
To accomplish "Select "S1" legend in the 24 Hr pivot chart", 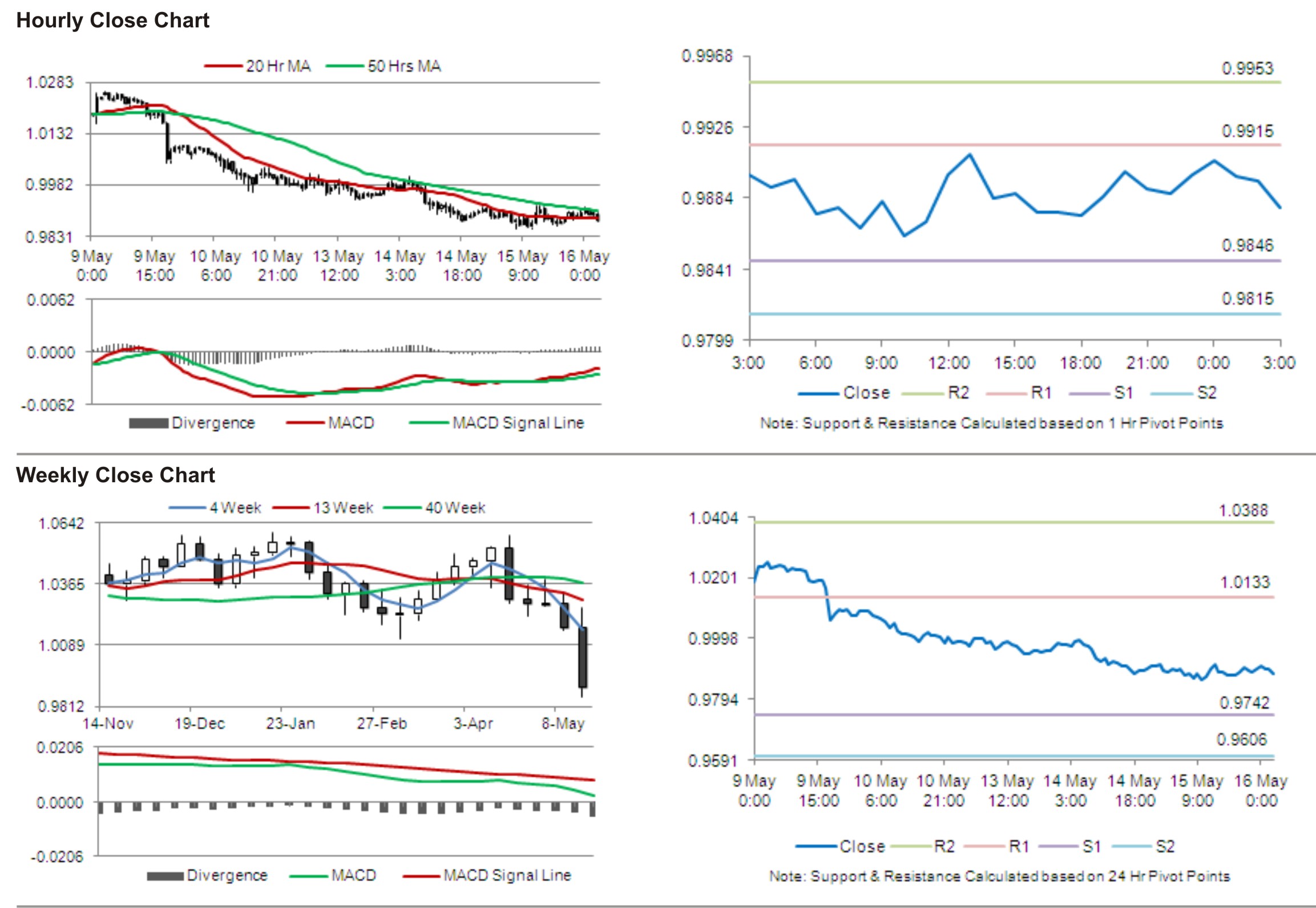I will [1091, 846].
